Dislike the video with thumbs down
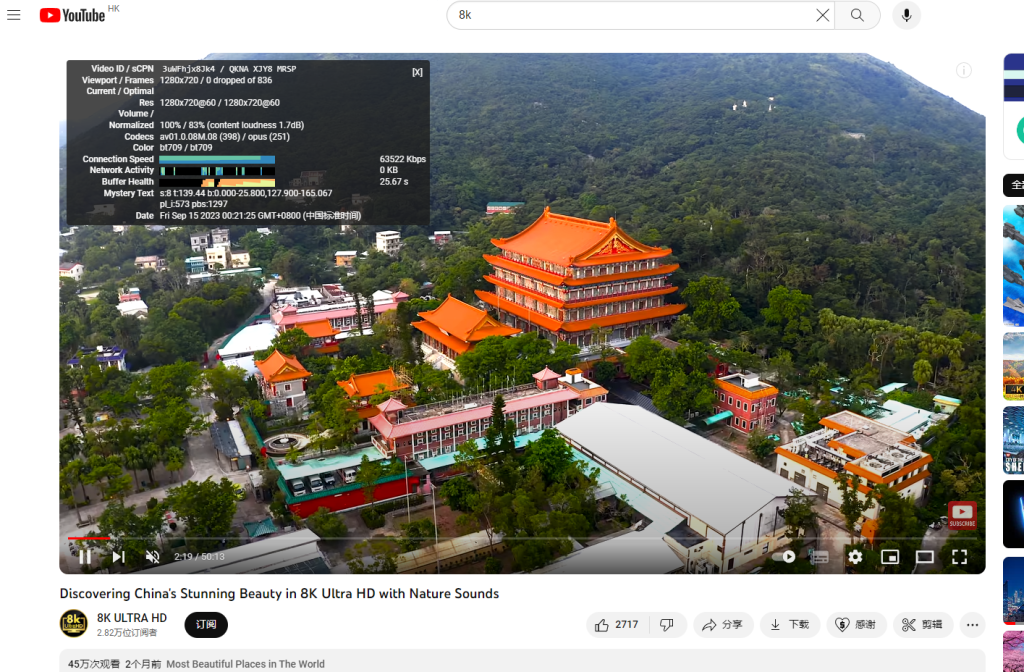This screenshot has height=672, width=1024. pyautogui.click(x=667, y=625)
